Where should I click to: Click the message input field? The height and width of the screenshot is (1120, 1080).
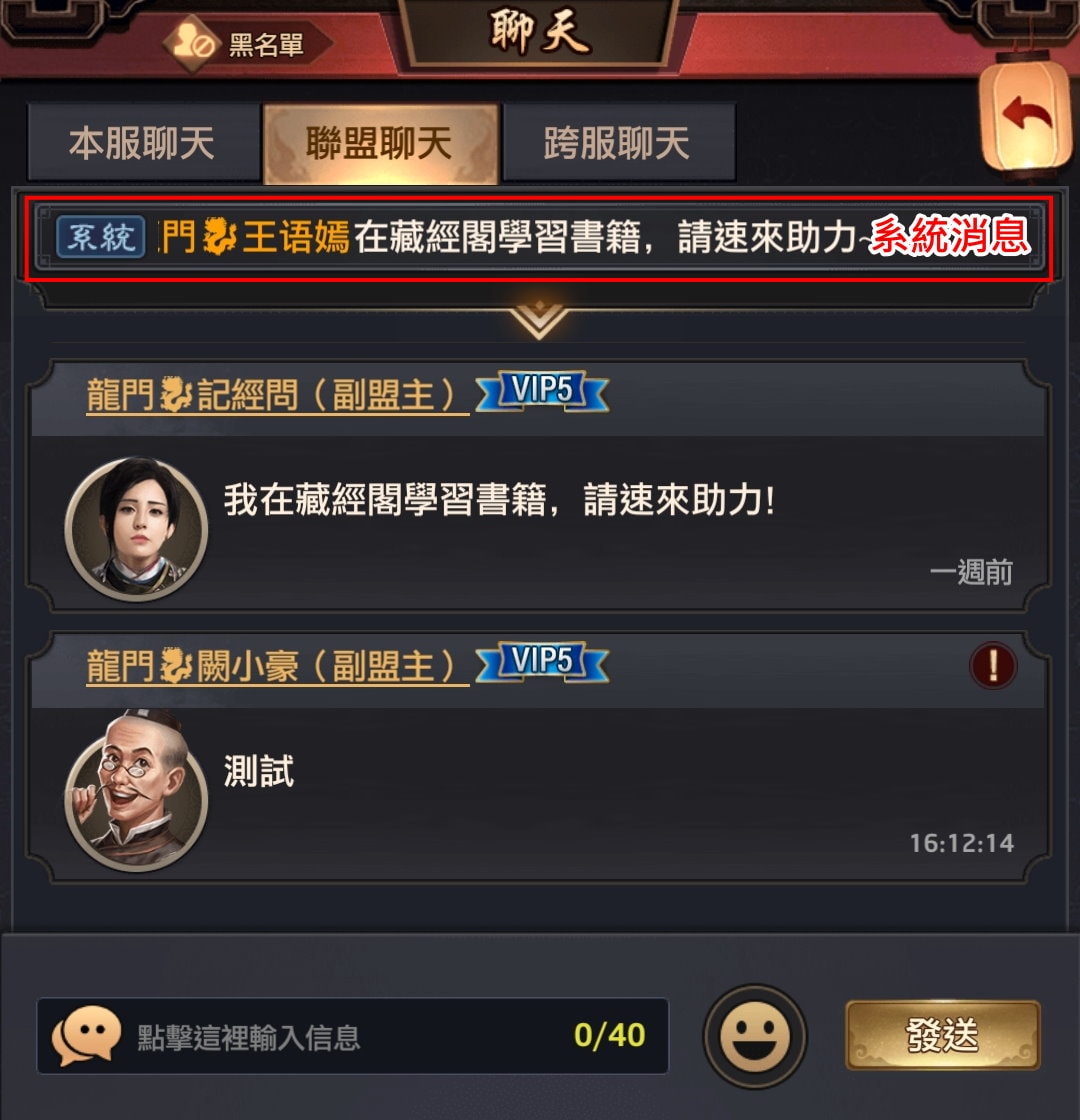coord(352,1036)
